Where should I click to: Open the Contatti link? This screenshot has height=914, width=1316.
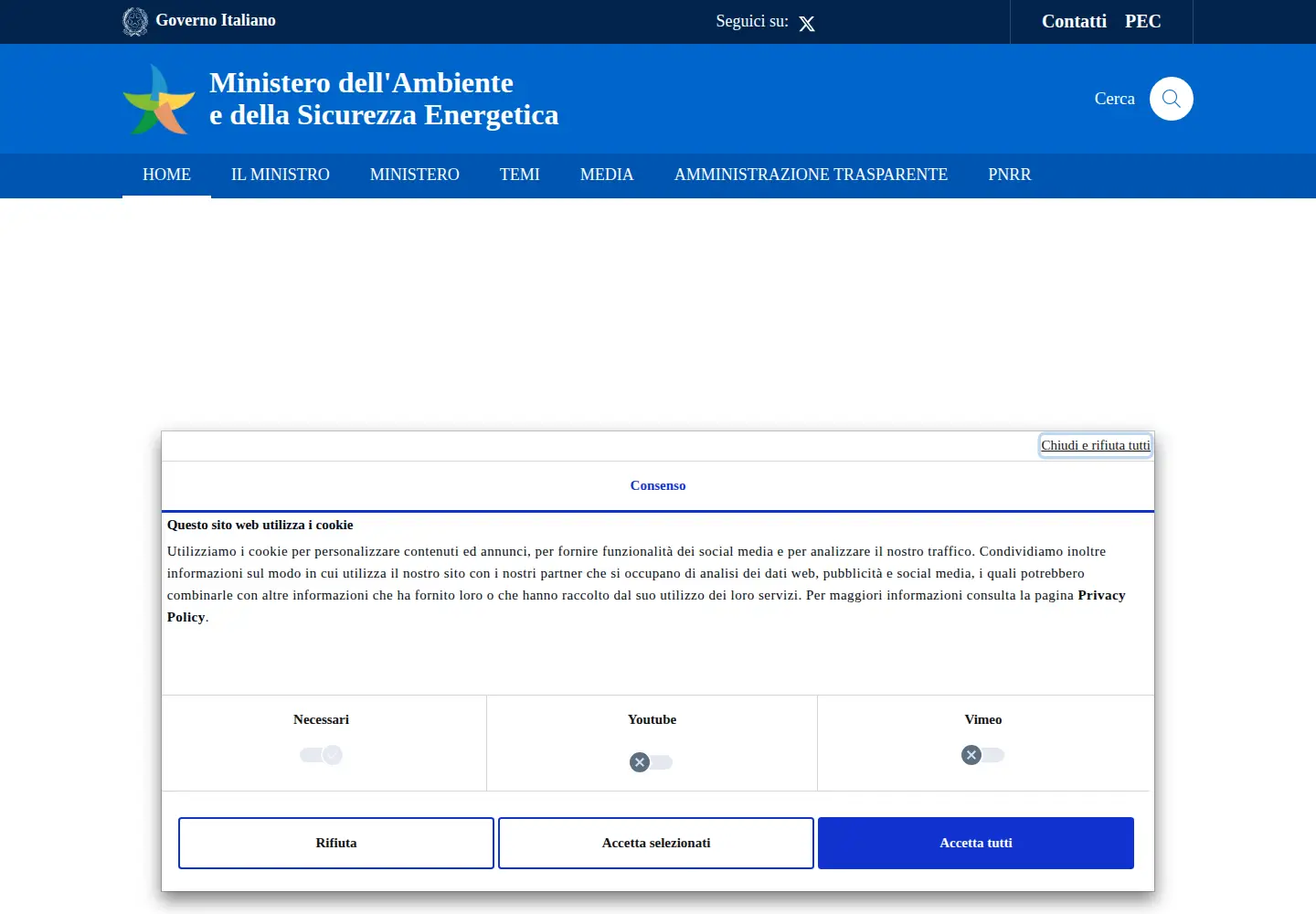tap(1074, 21)
